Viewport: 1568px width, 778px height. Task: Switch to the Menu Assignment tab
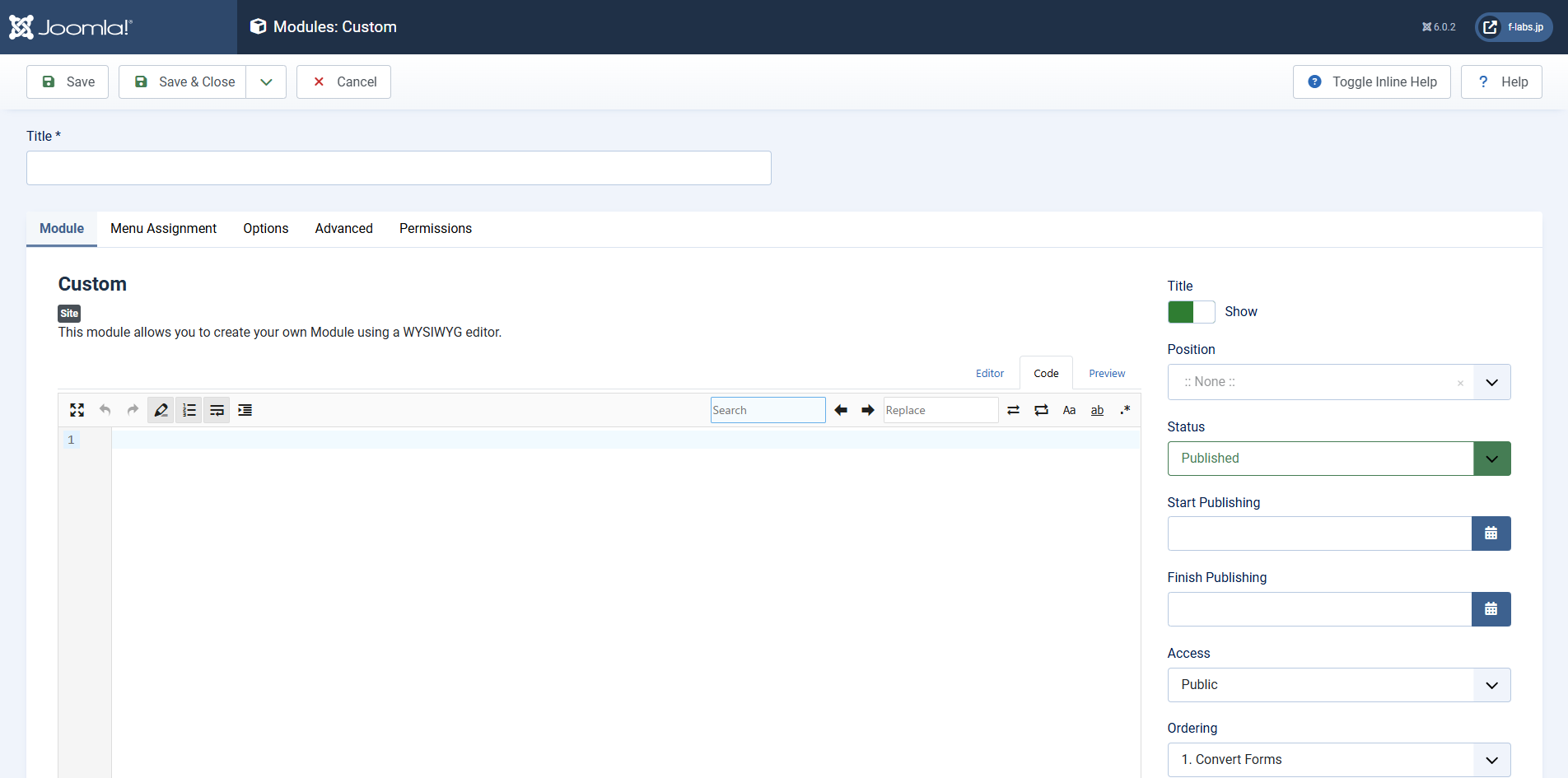[x=163, y=229]
